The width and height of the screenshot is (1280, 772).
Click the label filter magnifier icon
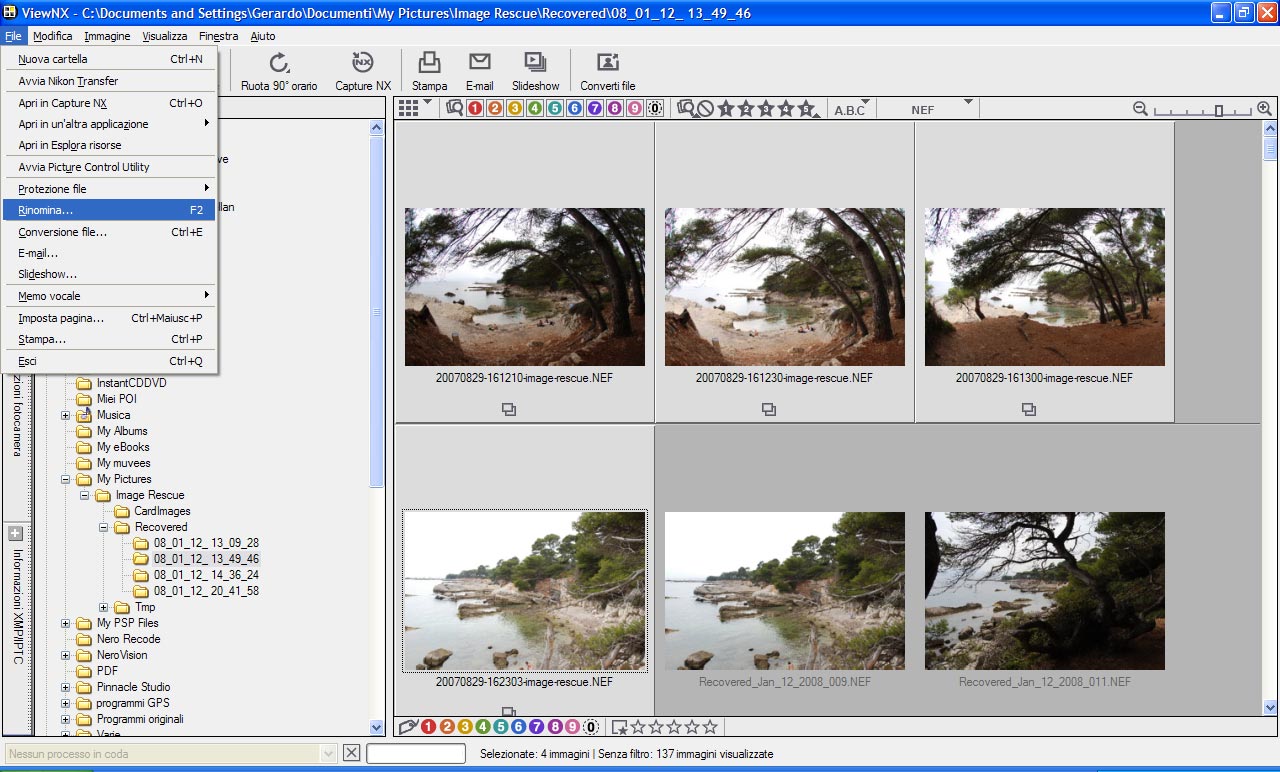(455, 108)
